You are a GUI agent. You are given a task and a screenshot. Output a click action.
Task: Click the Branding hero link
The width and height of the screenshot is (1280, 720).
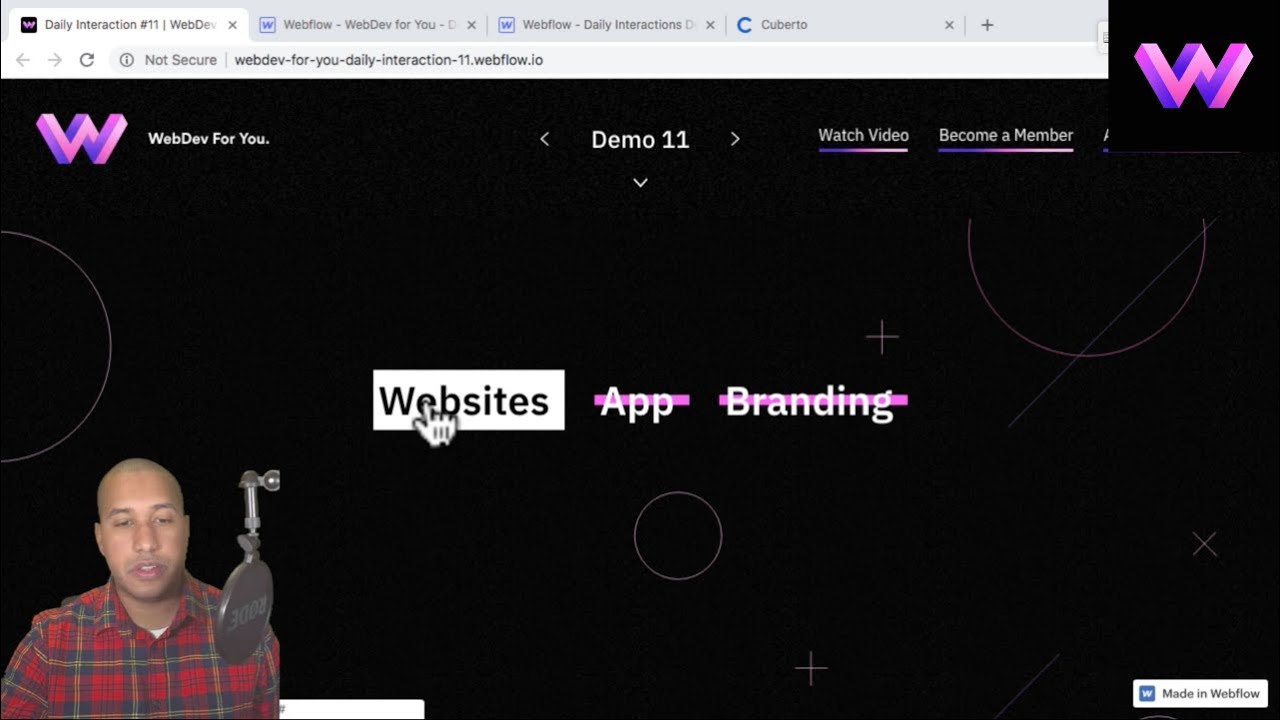(x=813, y=402)
